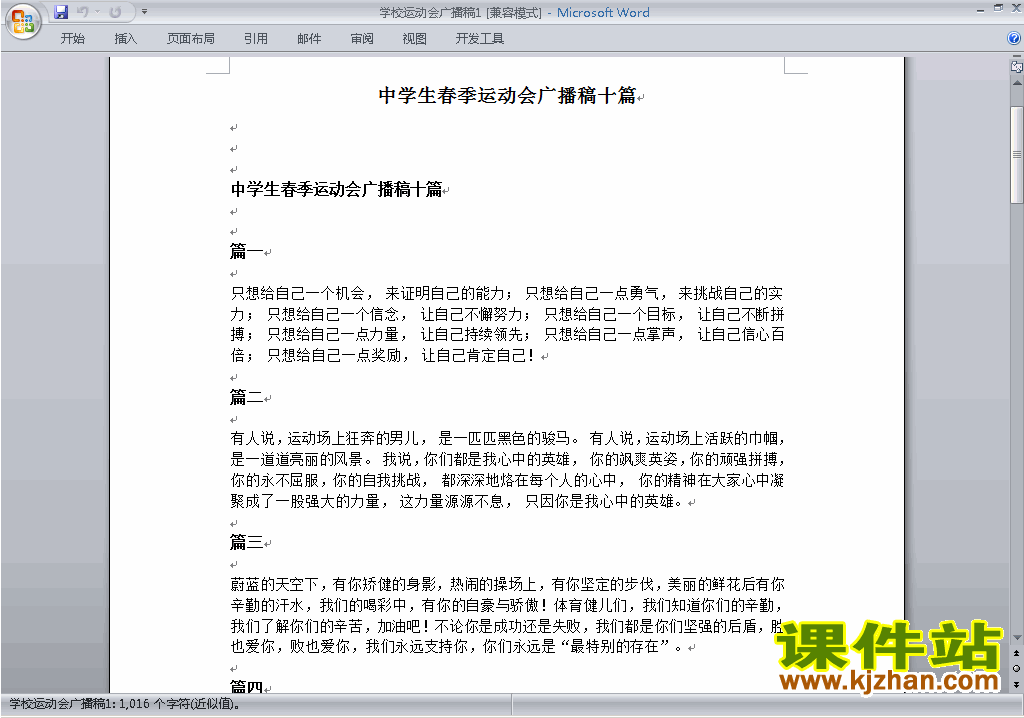Screen dimensions: 1024x718
Task: Switch to the 引用 tab
Action: [256, 39]
